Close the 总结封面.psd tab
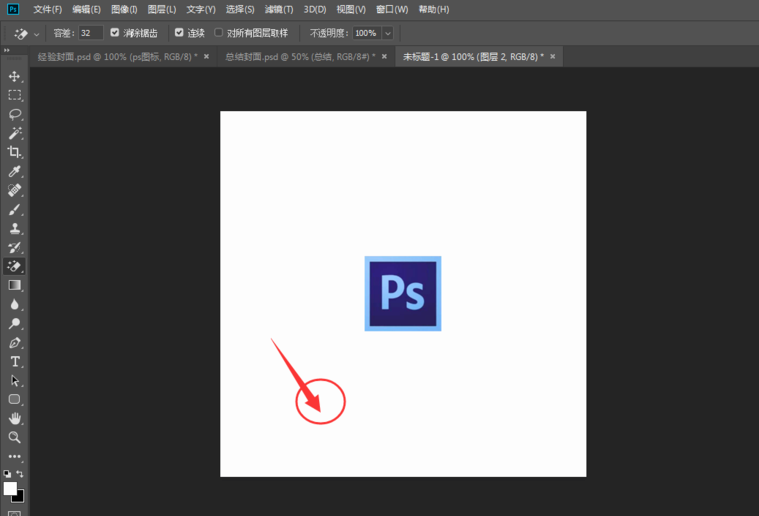Screen dimensions: 759x516 [384, 57]
